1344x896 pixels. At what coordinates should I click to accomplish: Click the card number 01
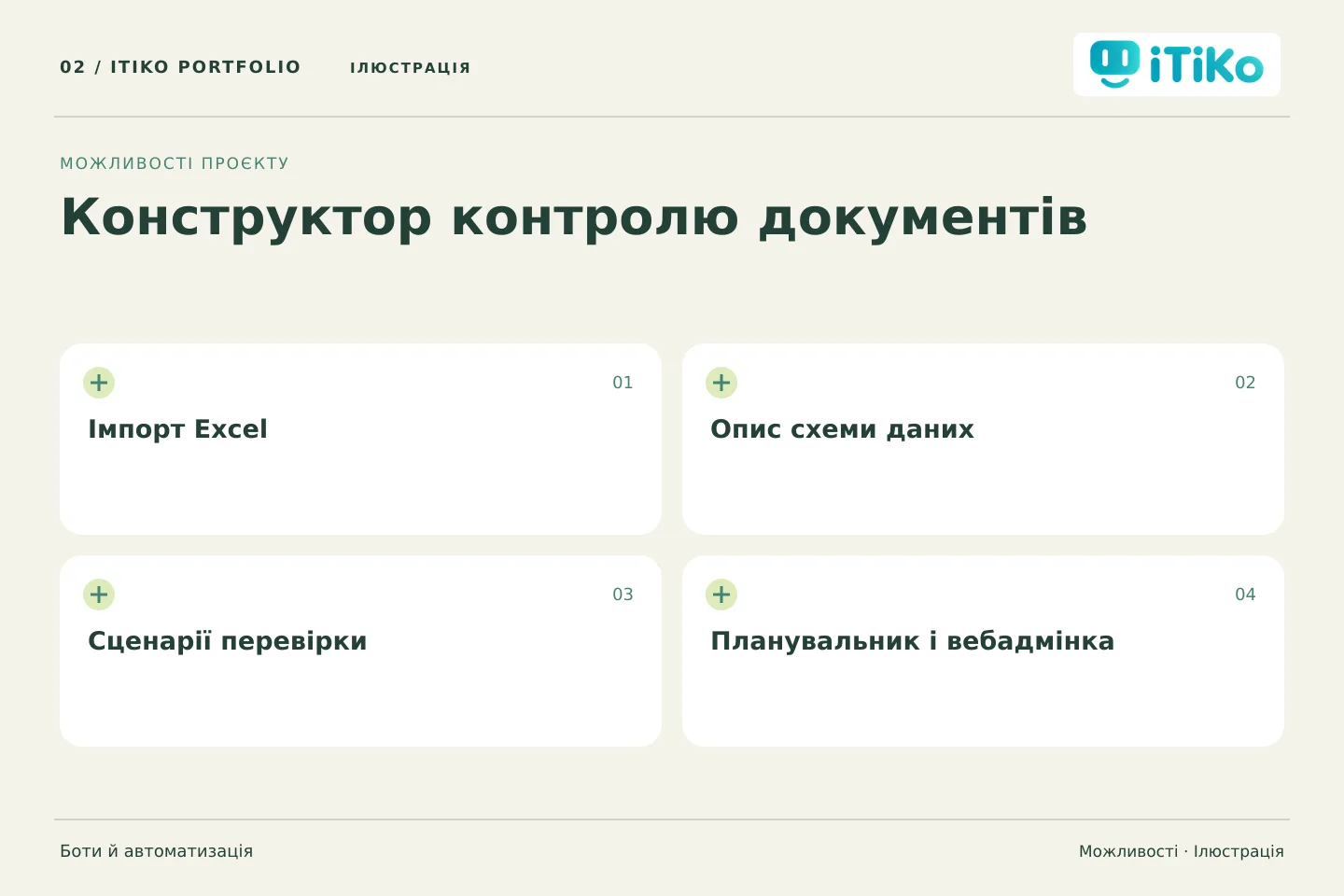click(623, 383)
